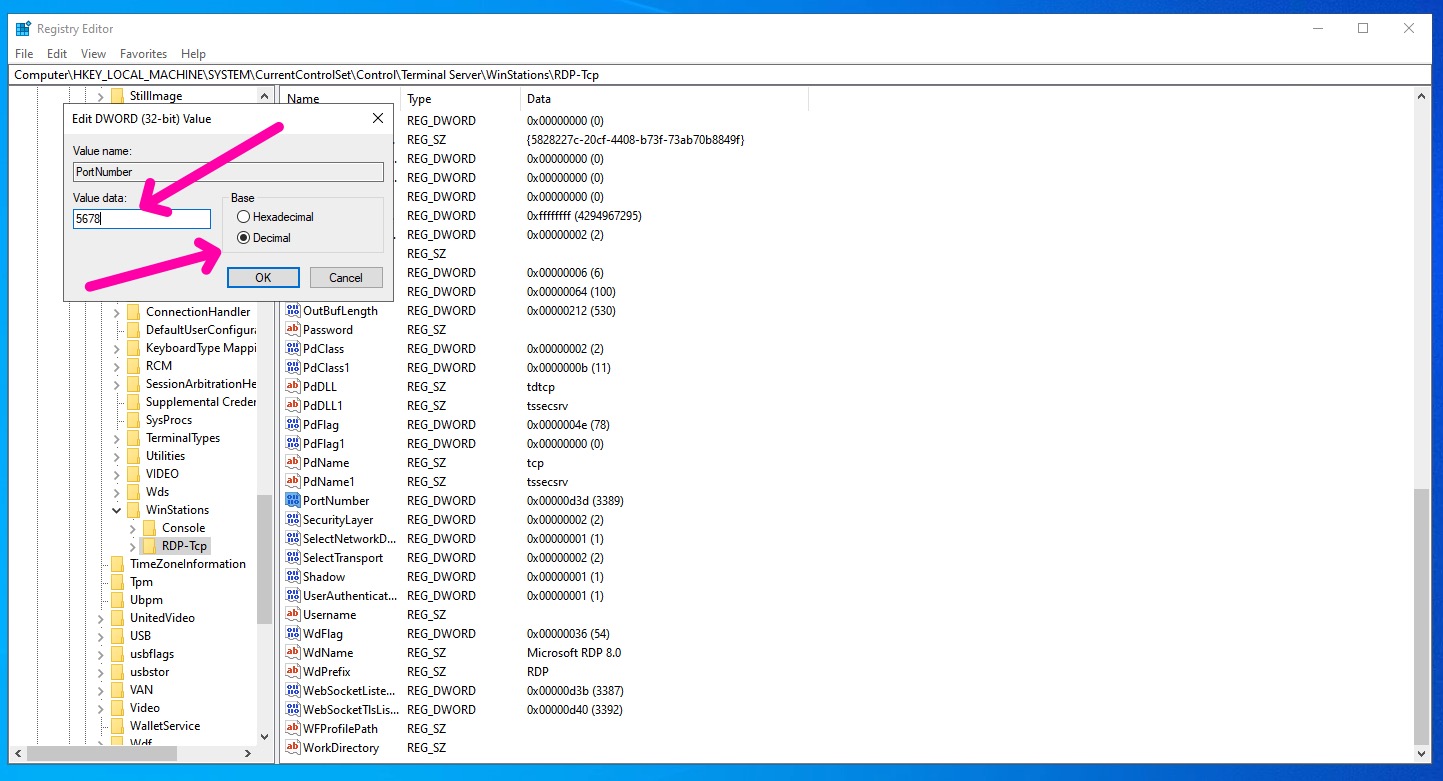The width and height of the screenshot is (1443, 781).
Task: Select the OutBufLength DWORD icon
Action: click(x=293, y=311)
